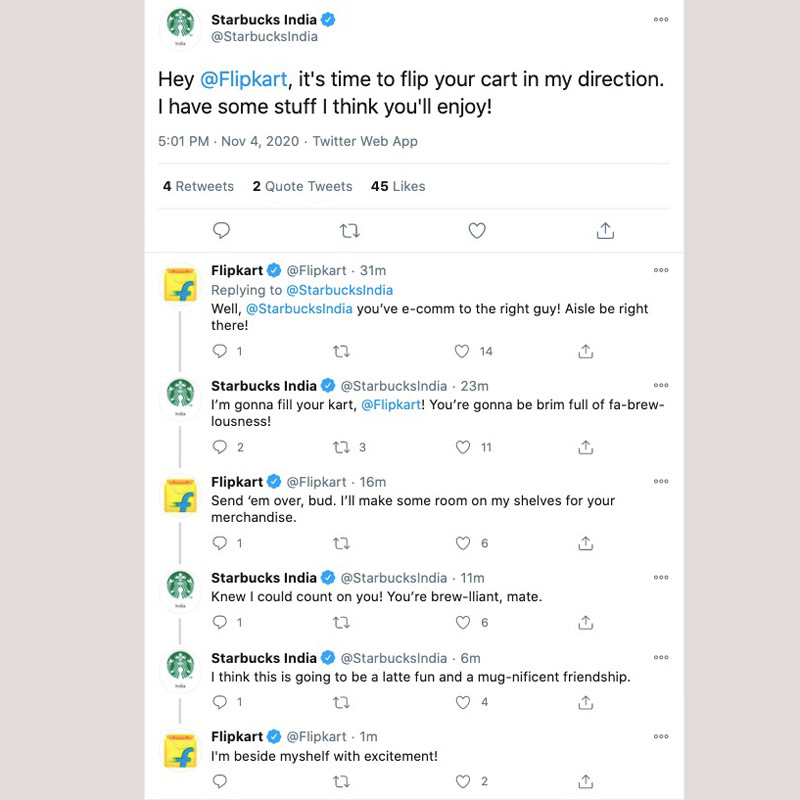Expand options menu on 'beside myself' tweet
Image resolution: width=800 pixels, height=800 pixels.
tap(661, 737)
